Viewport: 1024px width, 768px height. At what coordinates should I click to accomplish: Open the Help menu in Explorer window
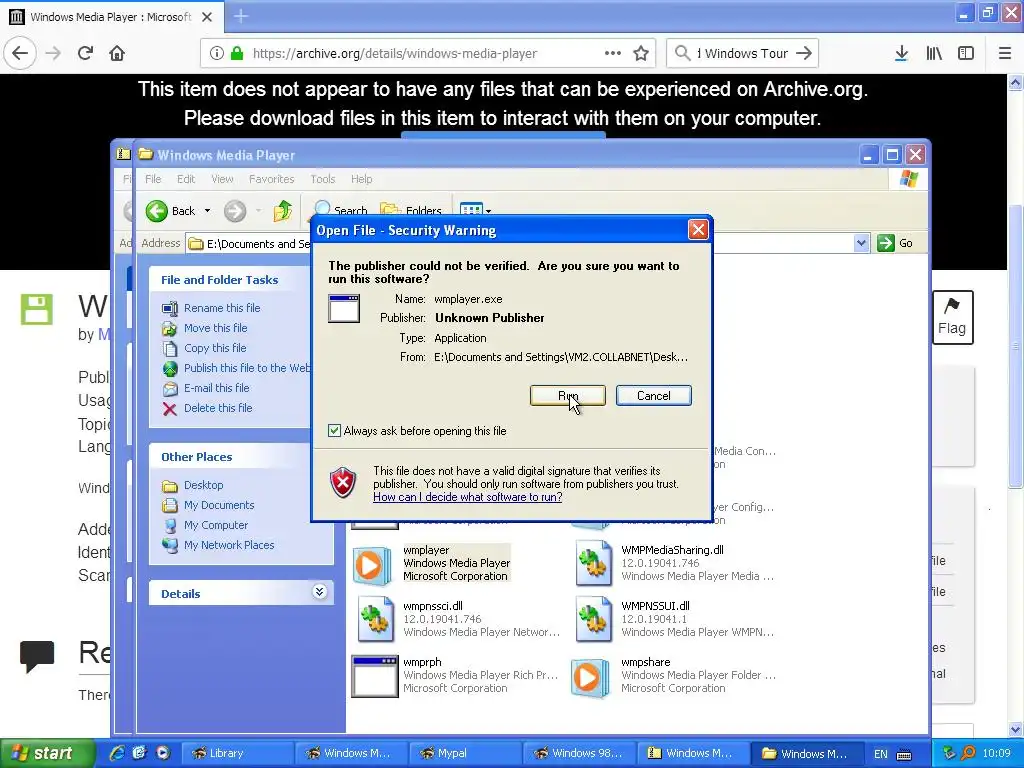361,179
